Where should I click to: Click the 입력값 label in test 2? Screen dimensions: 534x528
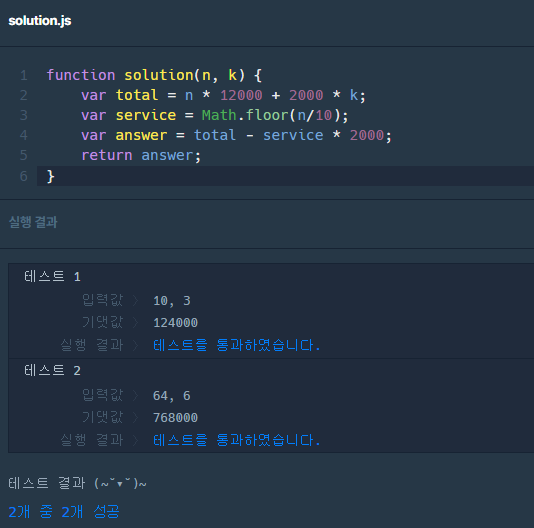click(103, 395)
